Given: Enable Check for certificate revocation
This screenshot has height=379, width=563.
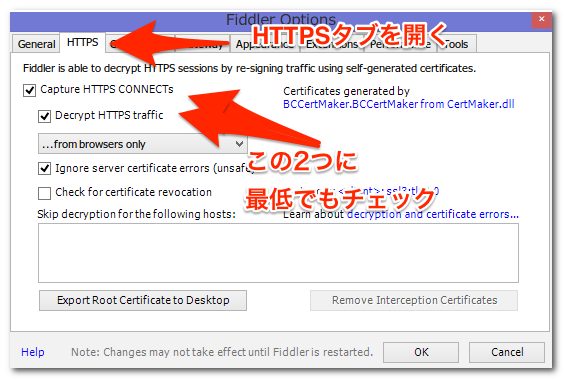Looking at the screenshot, I should 45,193.
